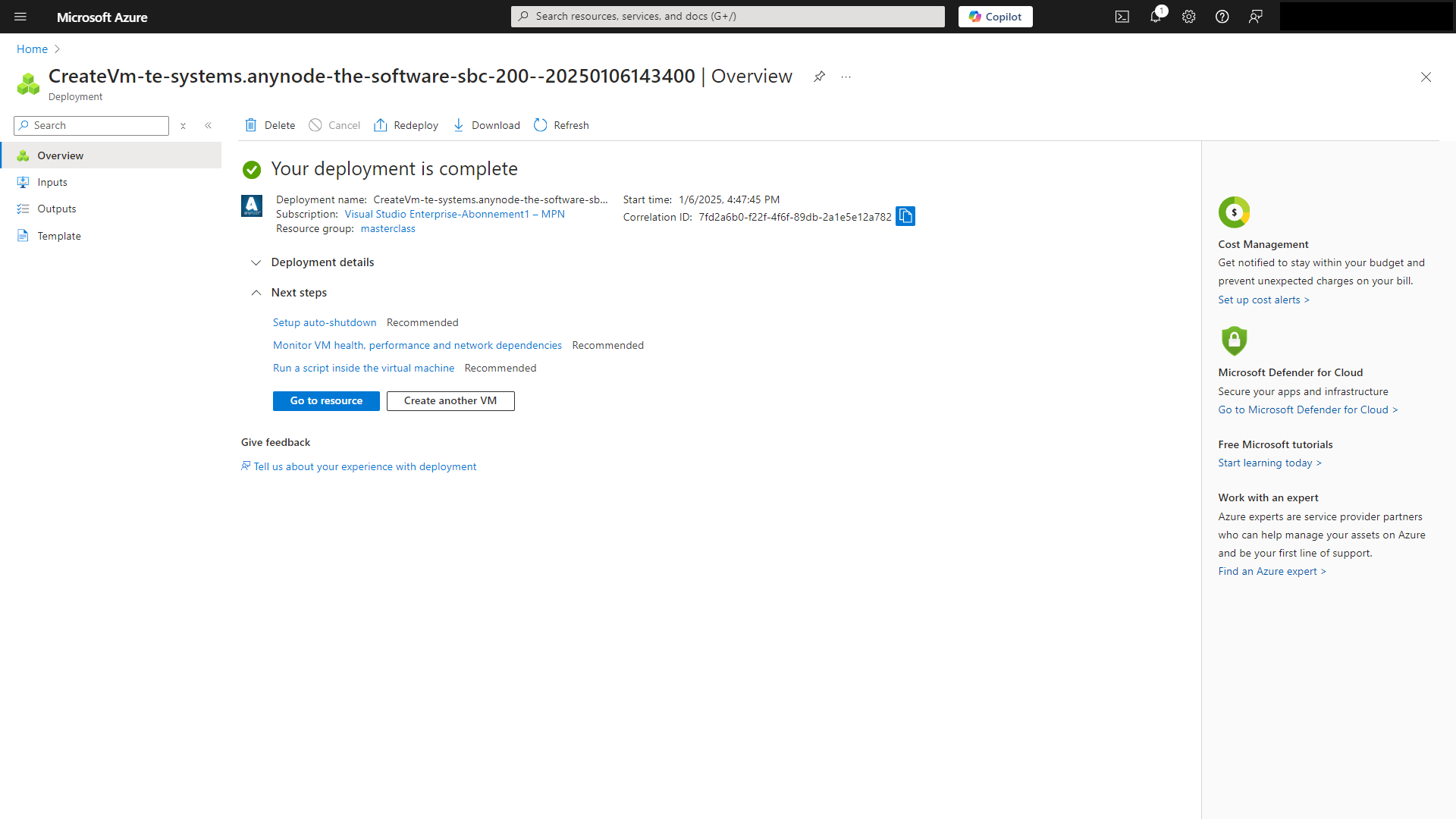1456x819 pixels.
Task: Open the account profile area
Action: 1366,17
